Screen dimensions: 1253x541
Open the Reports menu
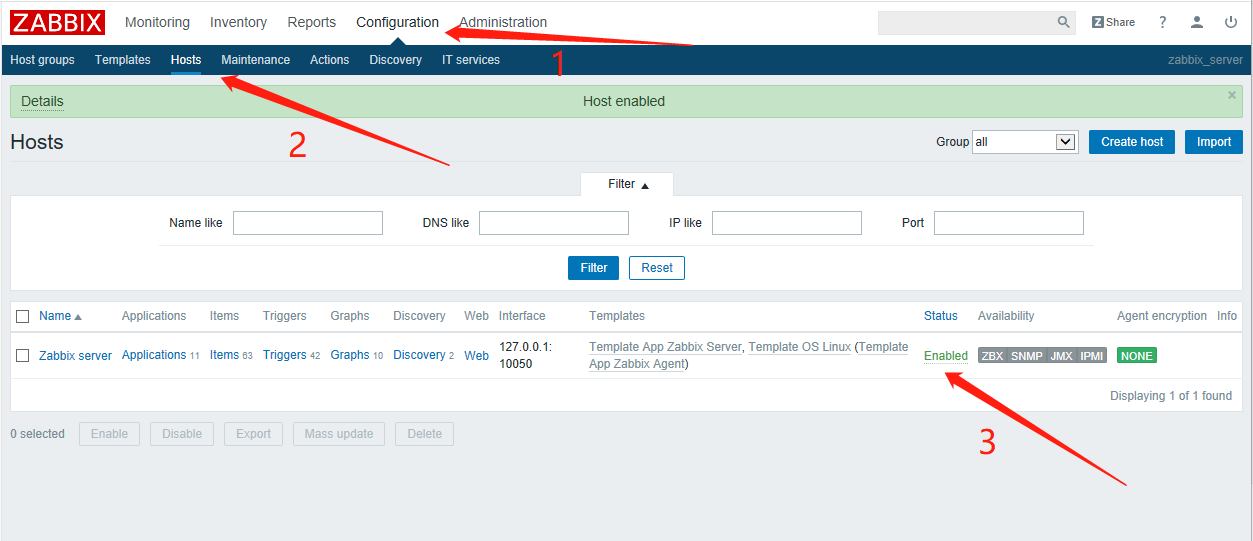311,22
